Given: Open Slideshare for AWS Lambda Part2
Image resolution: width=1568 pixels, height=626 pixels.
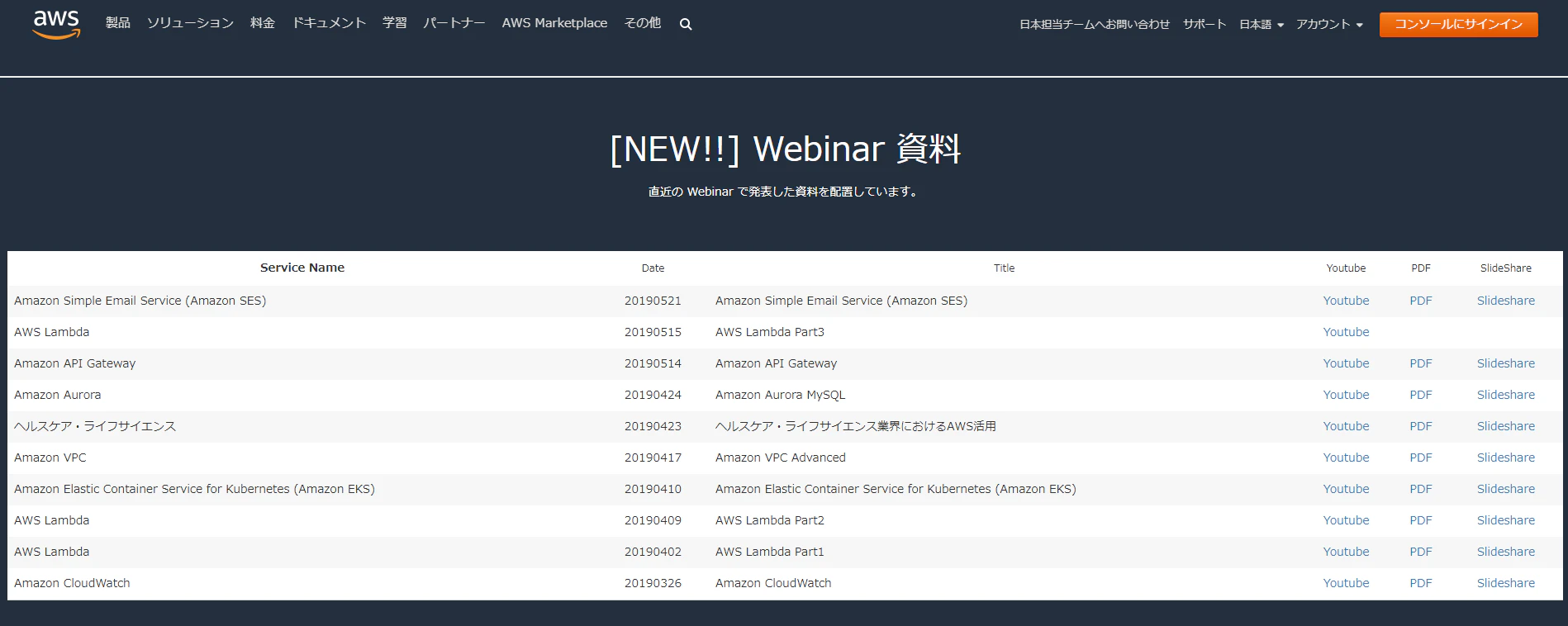Looking at the screenshot, I should point(1506,520).
